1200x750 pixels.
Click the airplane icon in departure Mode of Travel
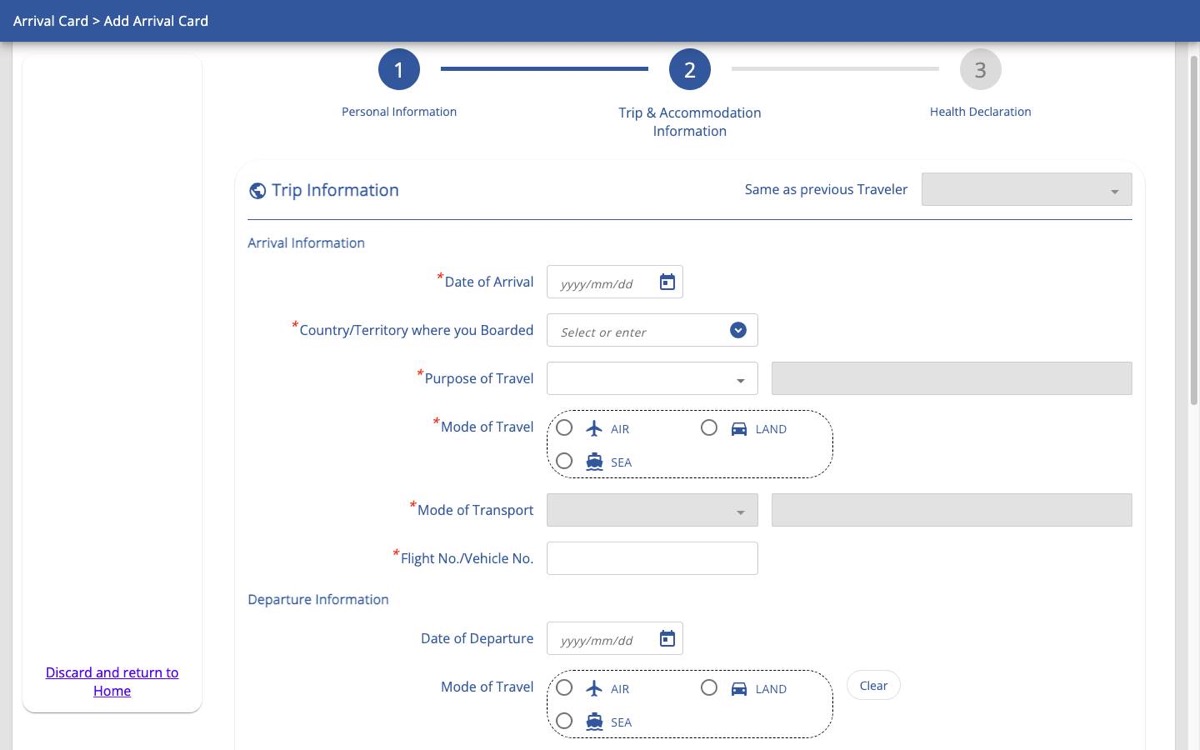(594, 689)
